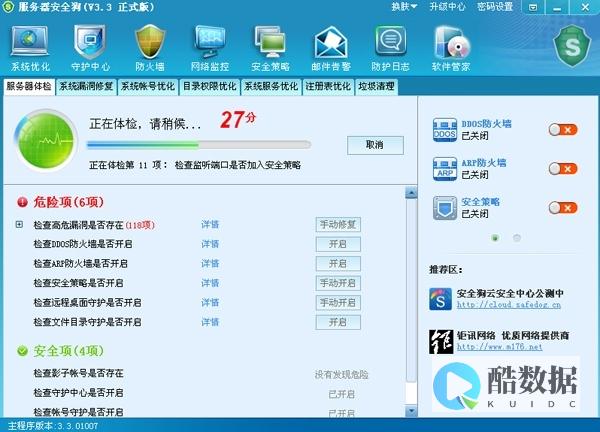
Task: Click the 检查影子帐号是否存在 row text
Action: tap(78, 373)
